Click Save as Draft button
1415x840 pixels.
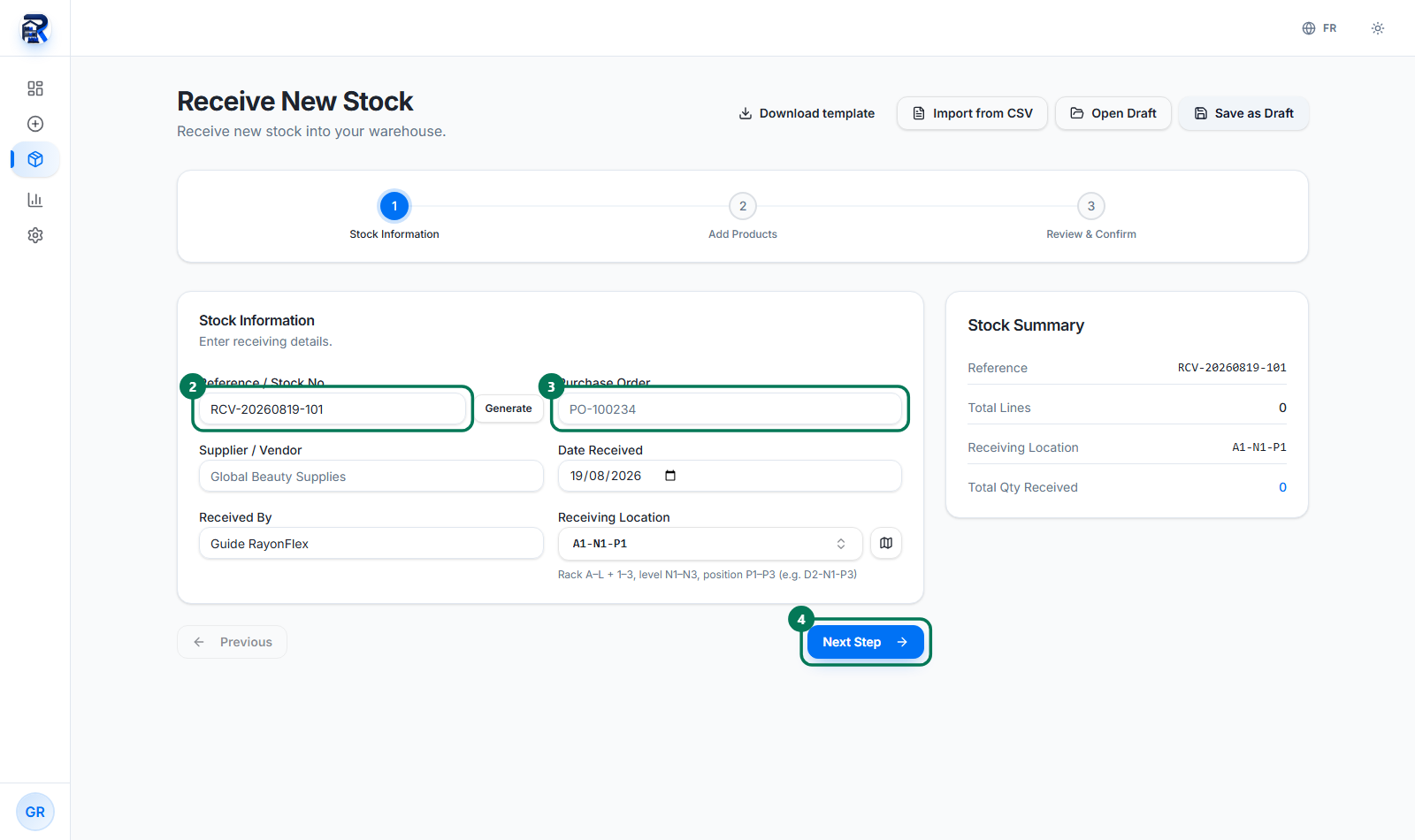pyautogui.click(x=1243, y=113)
